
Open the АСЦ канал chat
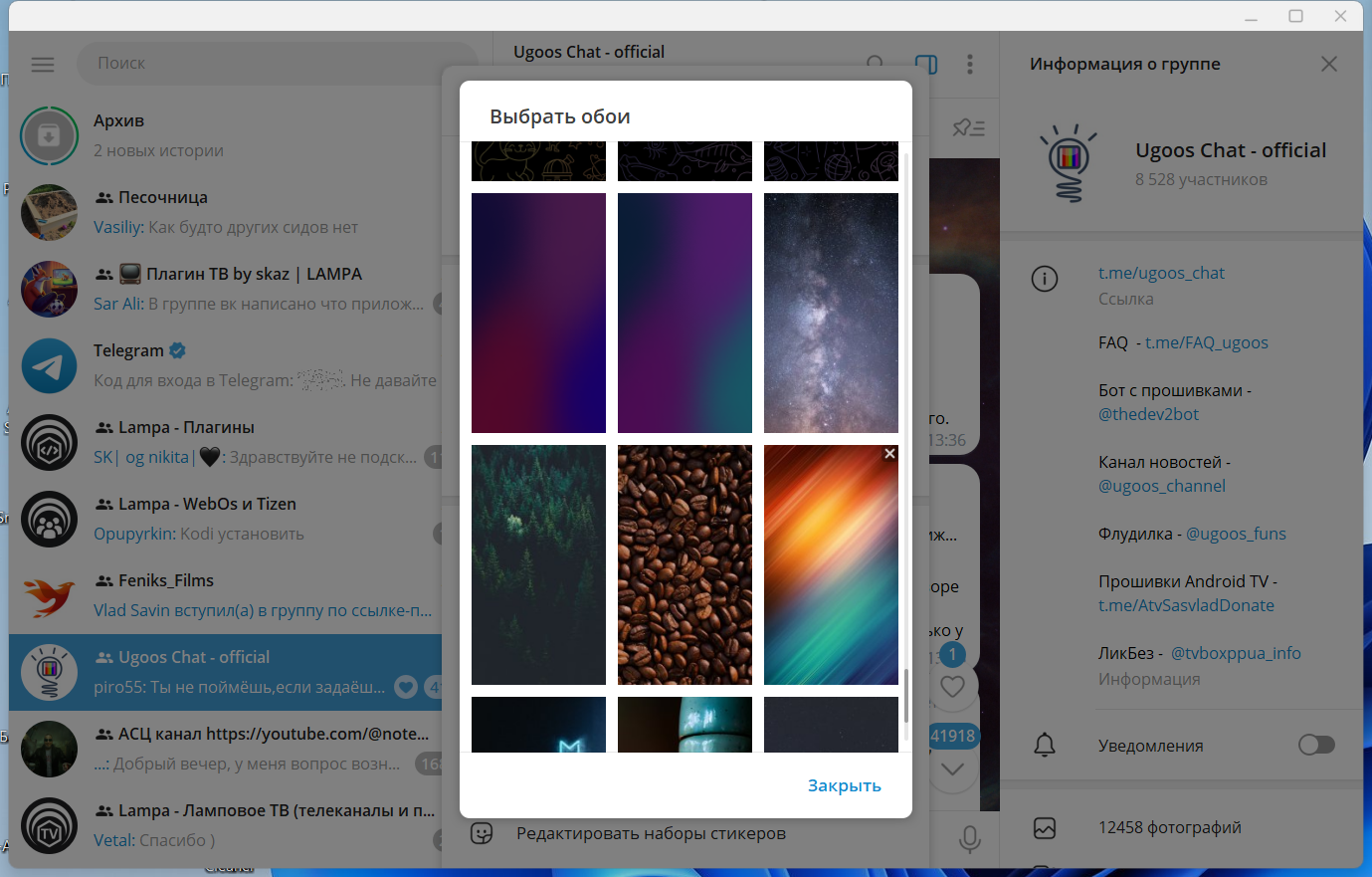225,749
